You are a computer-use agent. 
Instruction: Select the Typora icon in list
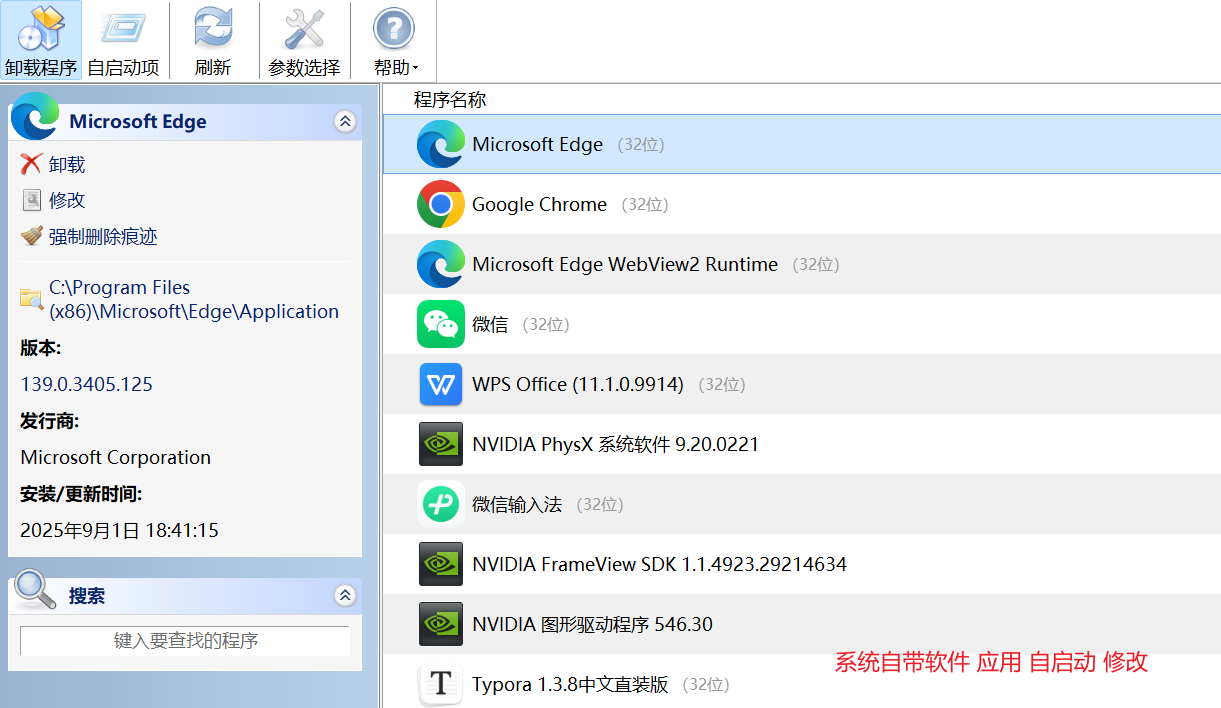tap(441, 684)
